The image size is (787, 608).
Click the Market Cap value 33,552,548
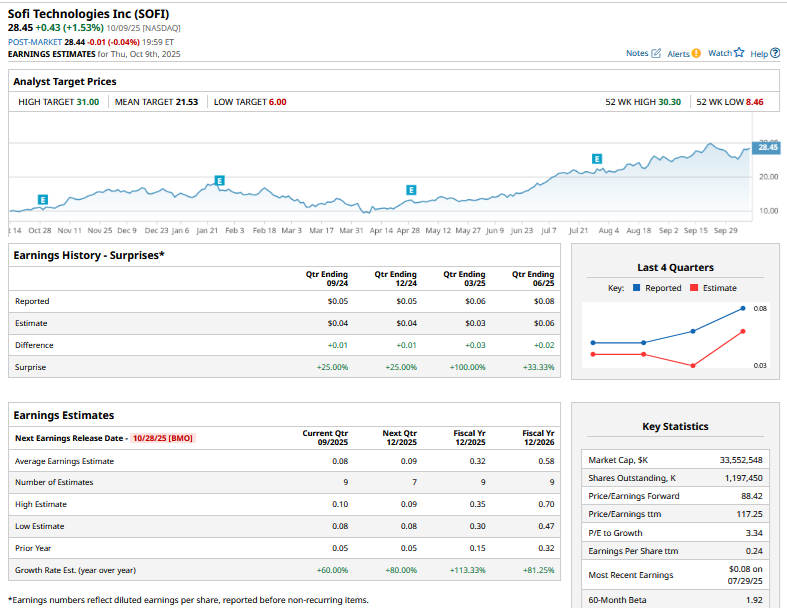pos(742,459)
